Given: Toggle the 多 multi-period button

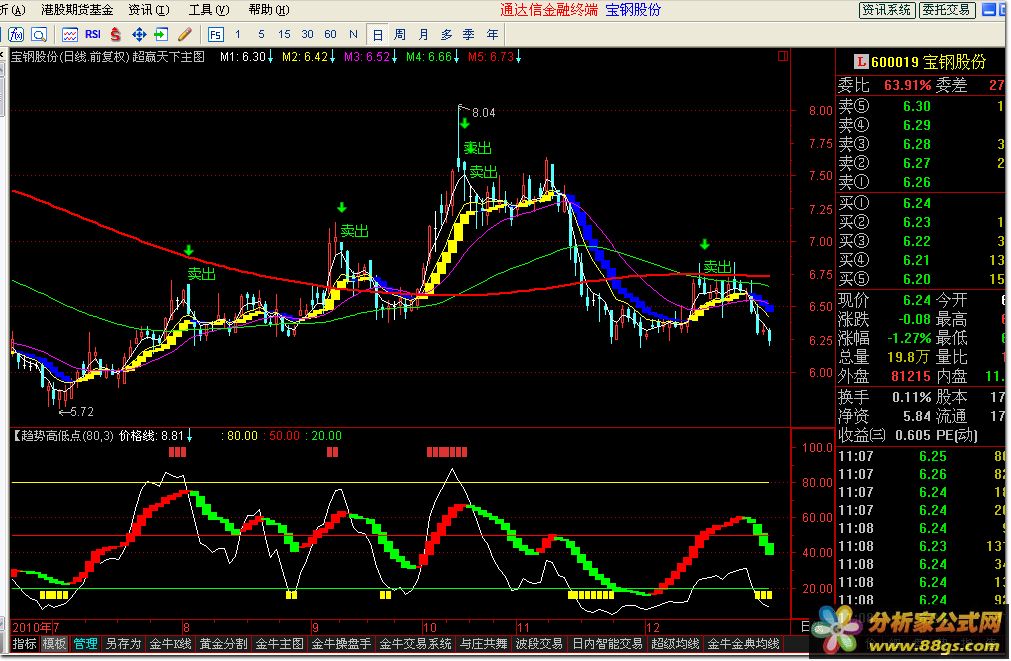Looking at the screenshot, I should 446,35.
